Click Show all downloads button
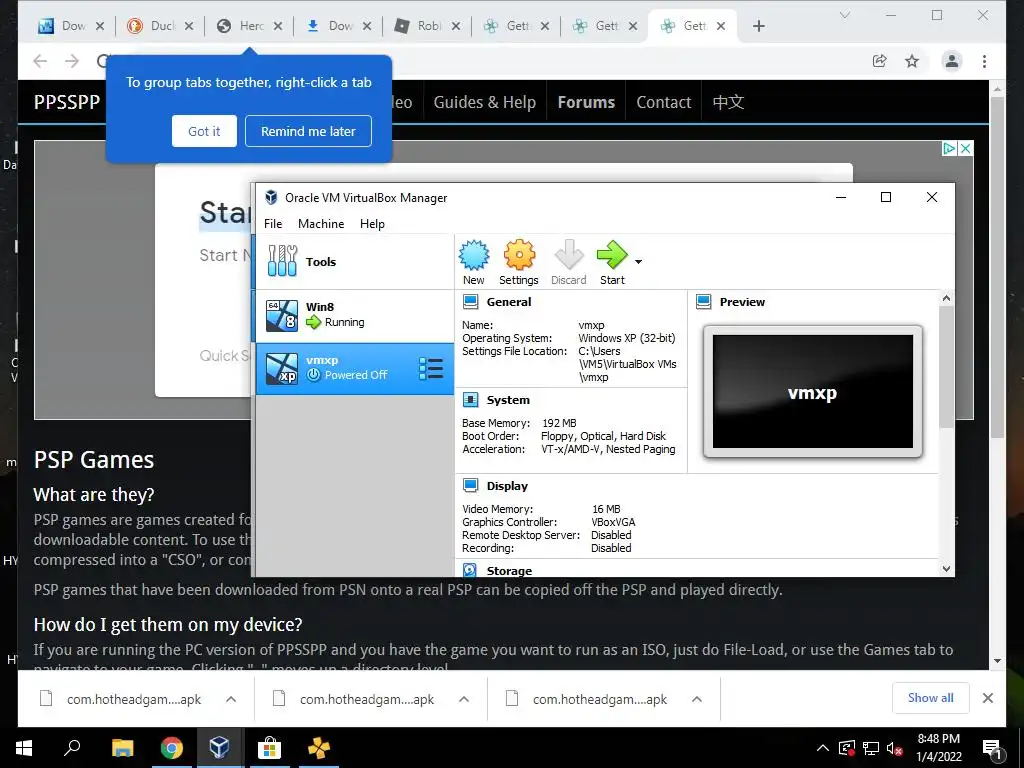The width and height of the screenshot is (1024, 768). point(930,698)
